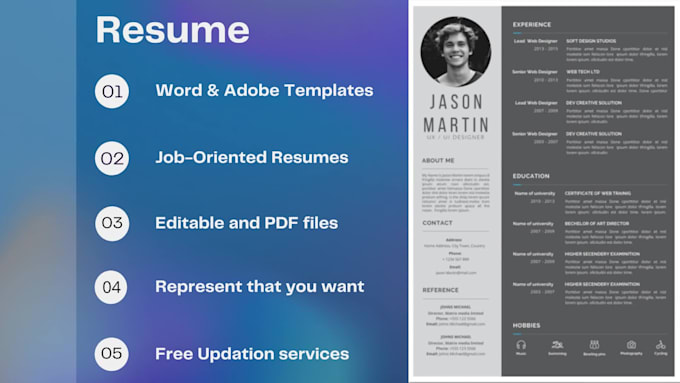The height and width of the screenshot is (383, 680).
Task: Click the 'UX / UI DESIGNER' subtitle
Action: [x=455, y=137]
